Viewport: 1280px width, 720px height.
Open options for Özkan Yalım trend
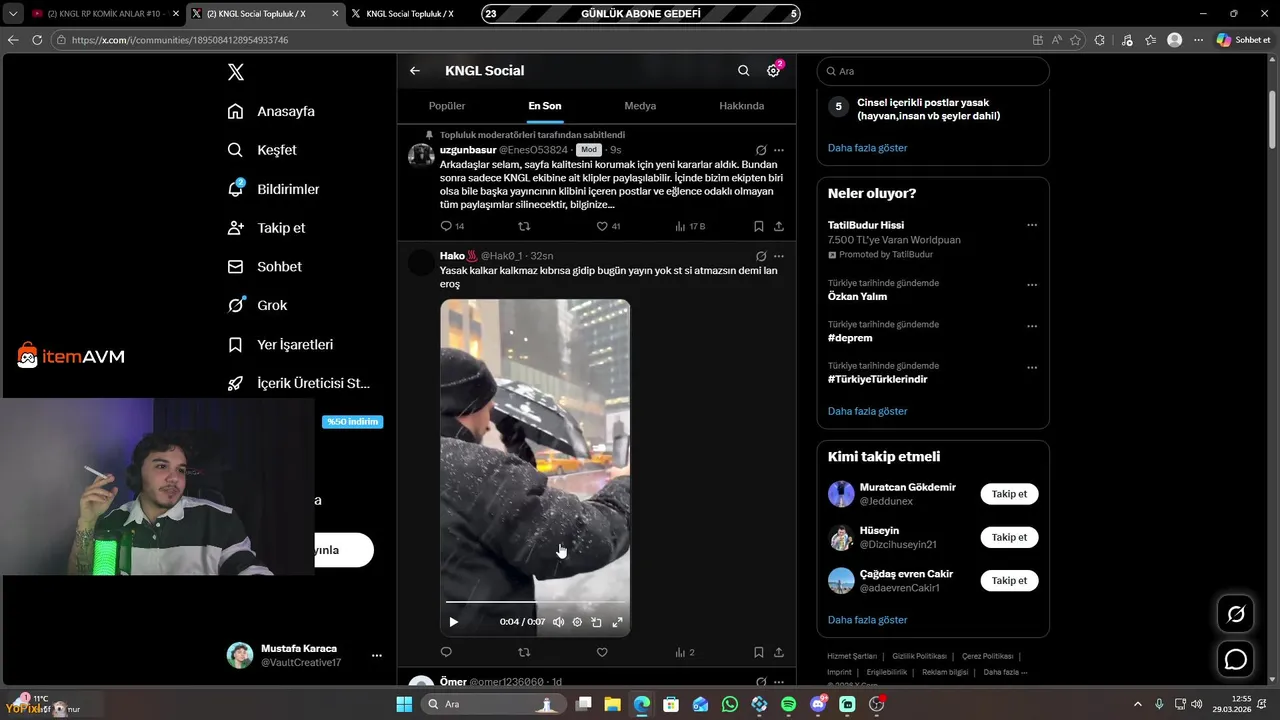coord(1032,285)
